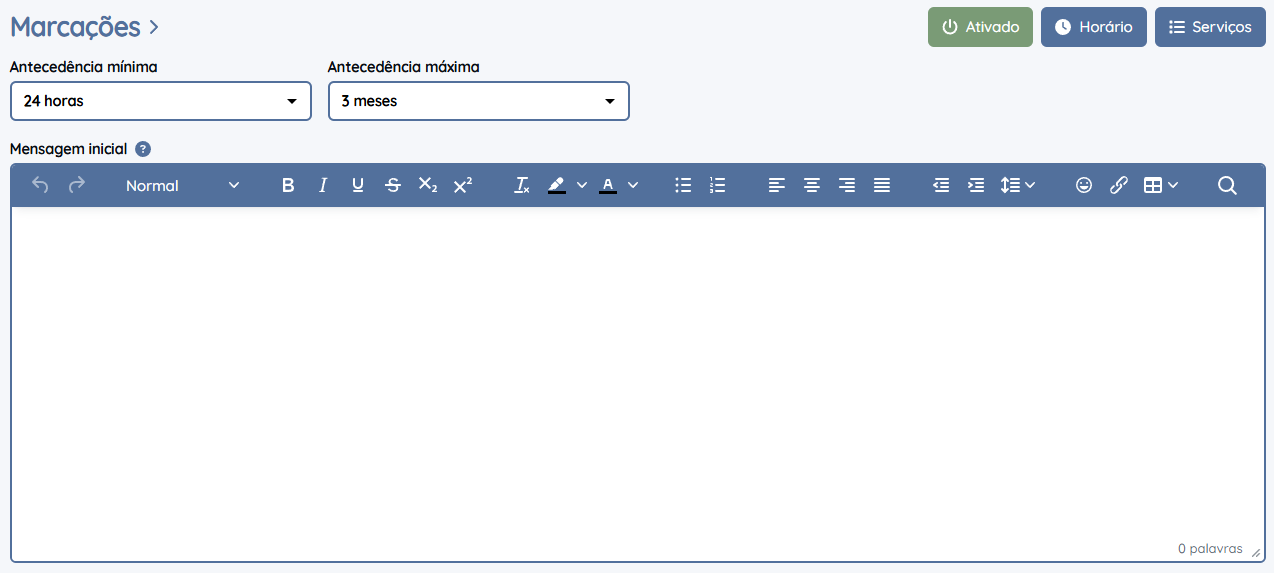
Task: Open the Antecedência mínima dropdown
Action: pyautogui.click(x=161, y=101)
